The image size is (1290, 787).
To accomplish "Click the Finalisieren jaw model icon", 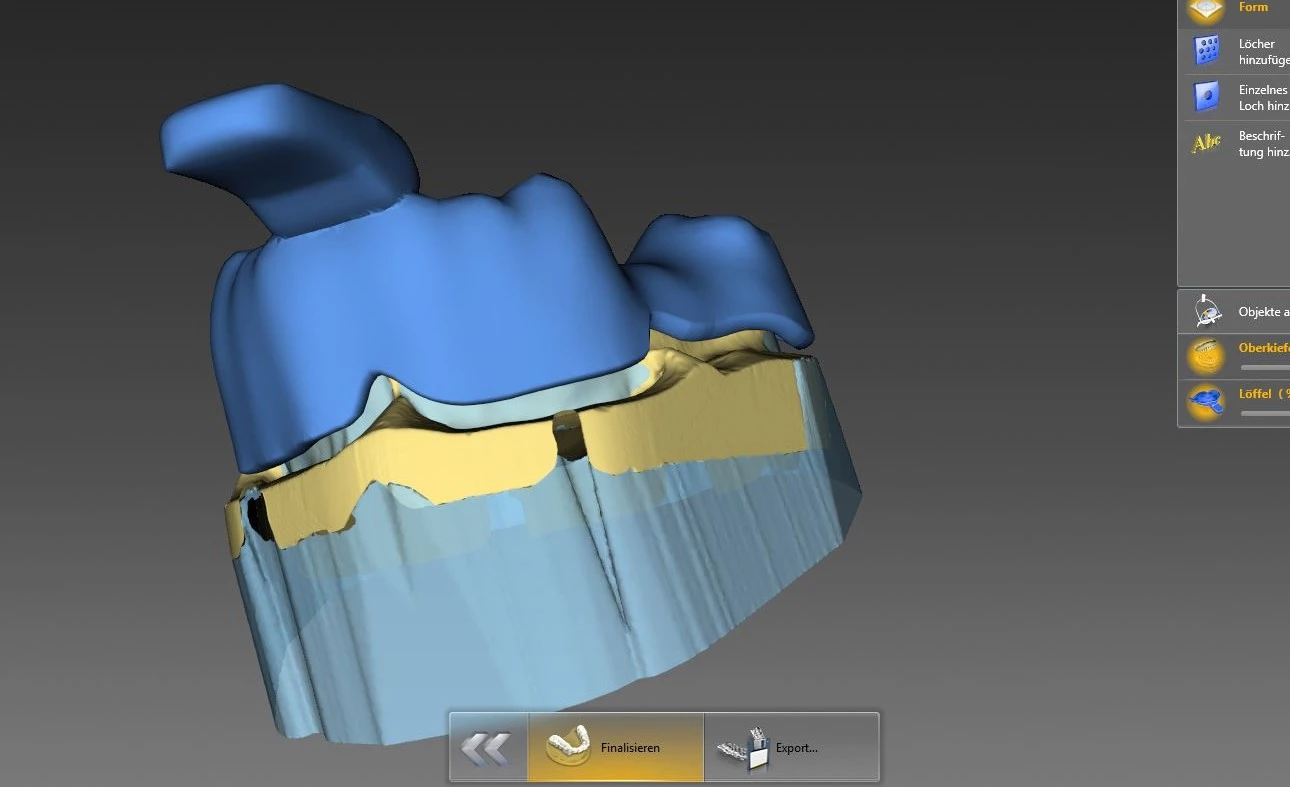I will pyautogui.click(x=568, y=746).
